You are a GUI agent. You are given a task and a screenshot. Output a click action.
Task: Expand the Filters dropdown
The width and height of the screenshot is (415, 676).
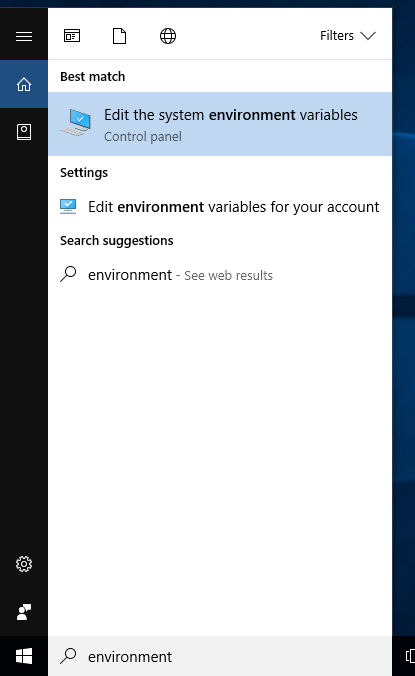coord(348,35)
